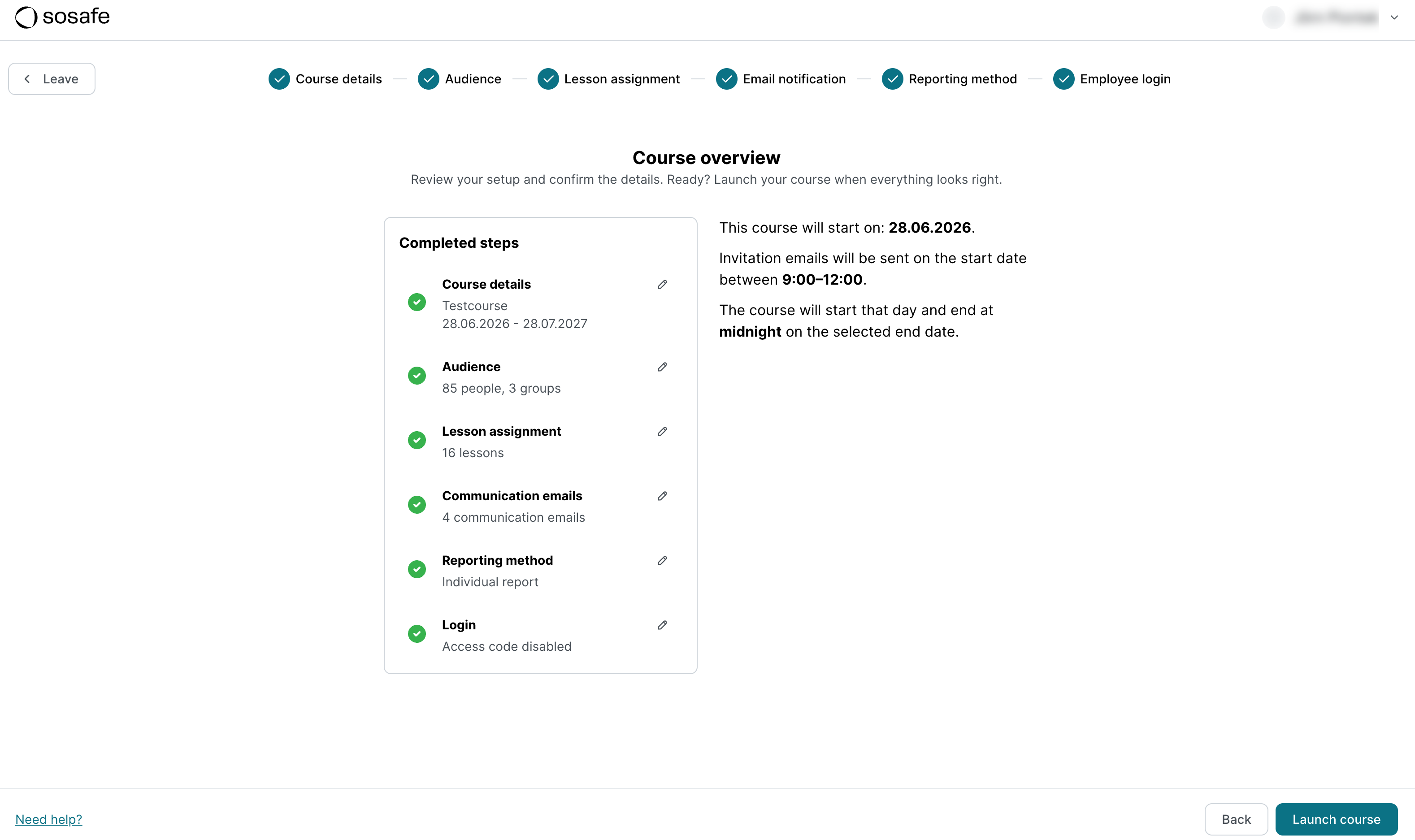Click 'Login' row title

click(459, 625)
